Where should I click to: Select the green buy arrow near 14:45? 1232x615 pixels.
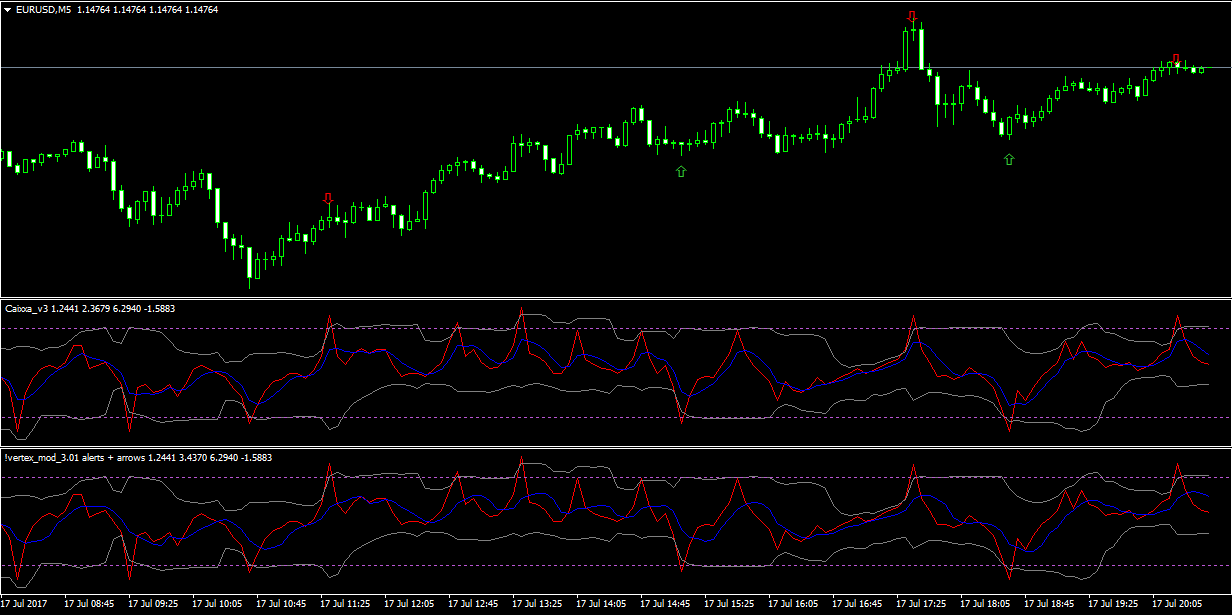(682, 172)
